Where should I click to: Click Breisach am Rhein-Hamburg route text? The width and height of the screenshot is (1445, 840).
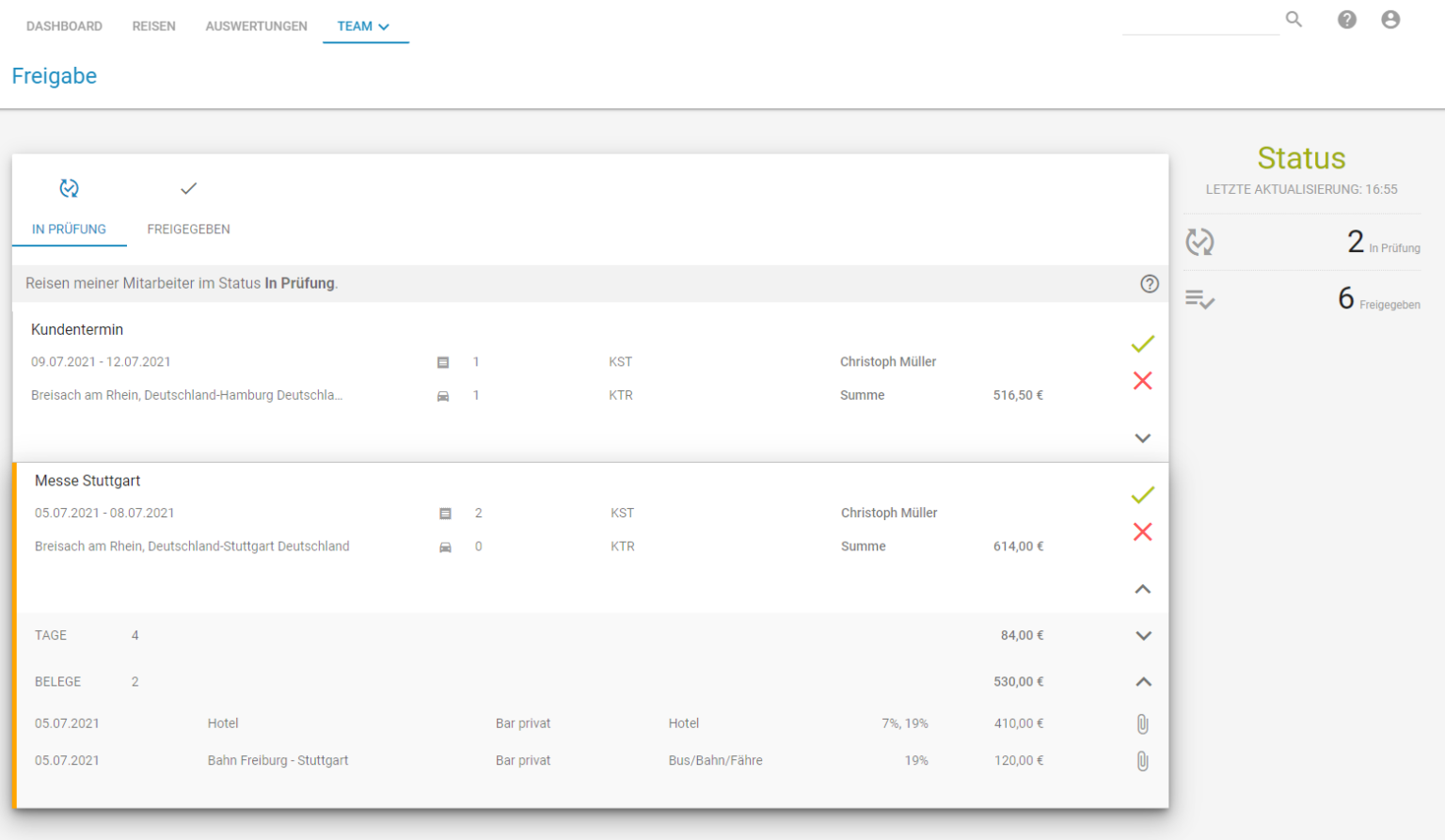coord(186,395)
